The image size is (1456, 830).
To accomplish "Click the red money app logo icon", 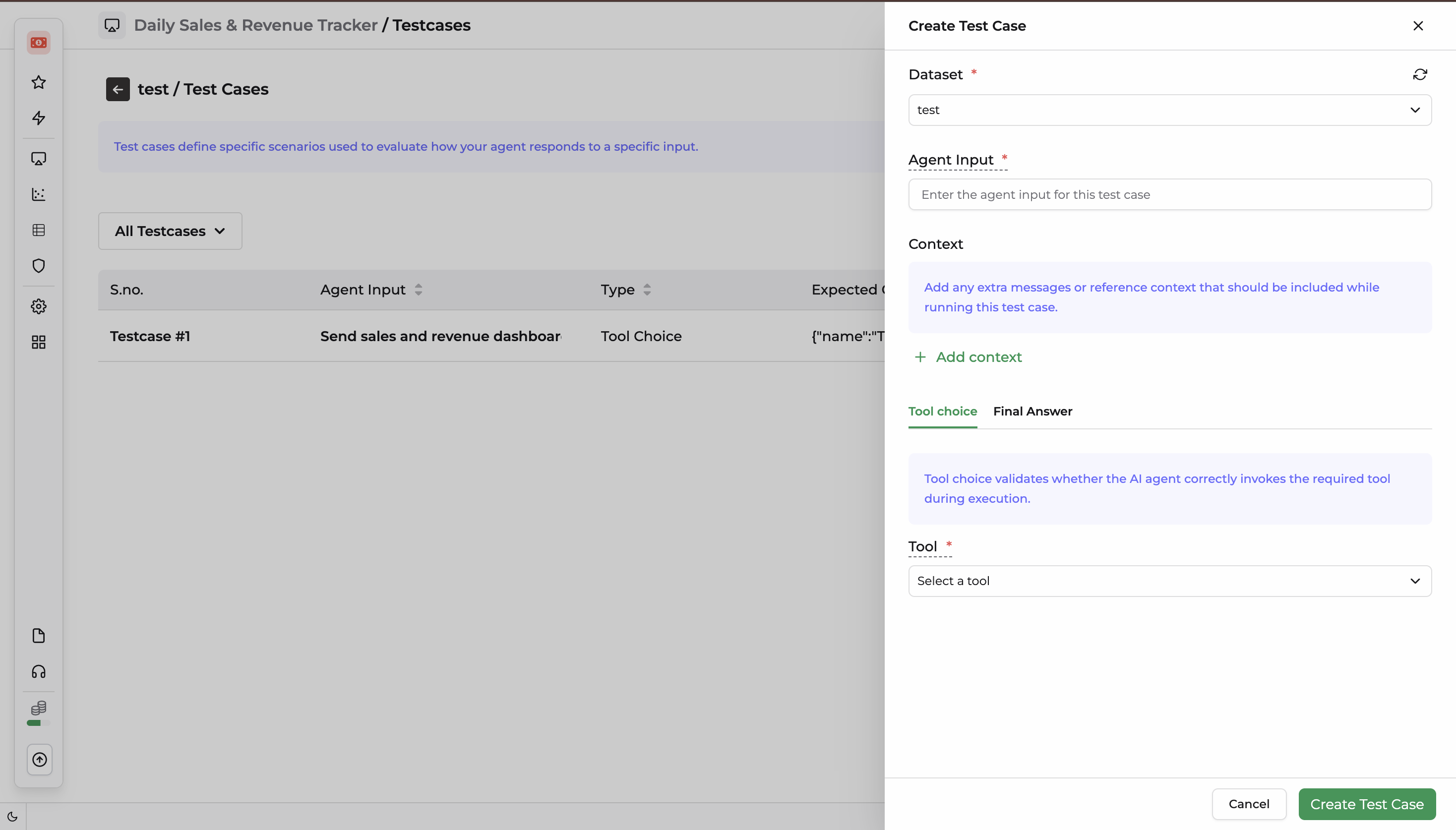I will tap(39, 43).
